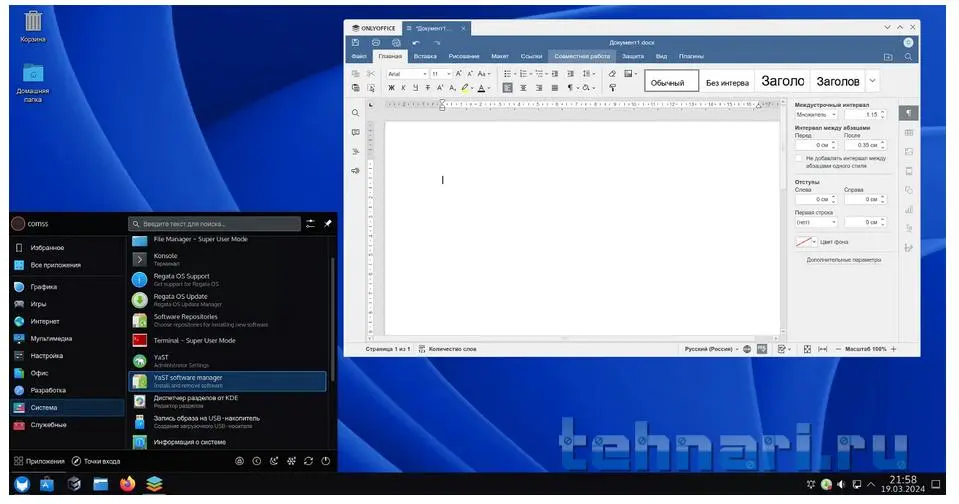Open the Множитель line spacing dropdown

pos(816,115)
